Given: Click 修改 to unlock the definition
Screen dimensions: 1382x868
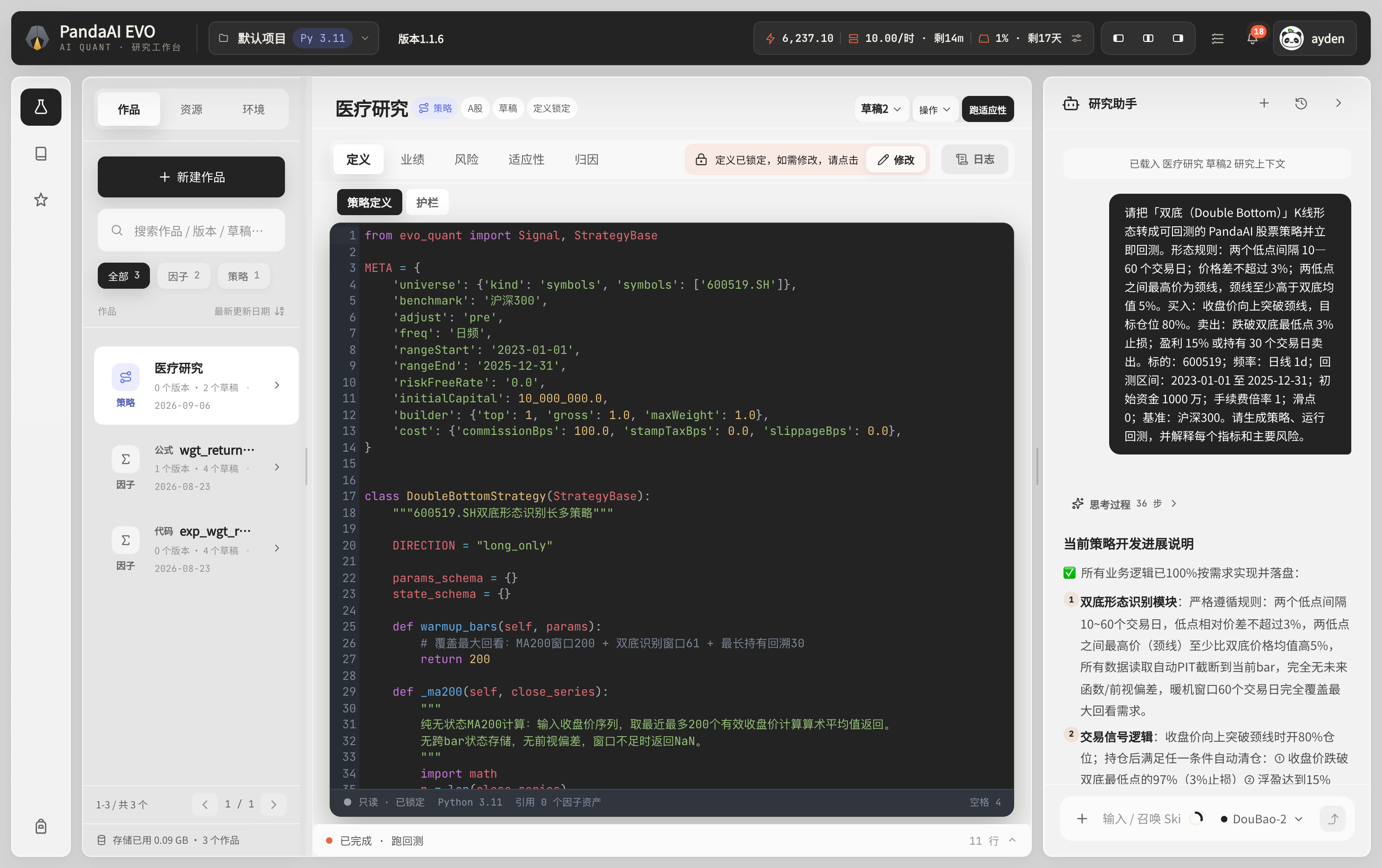Looking at the screenshot, I should click(x=896, y=160).
